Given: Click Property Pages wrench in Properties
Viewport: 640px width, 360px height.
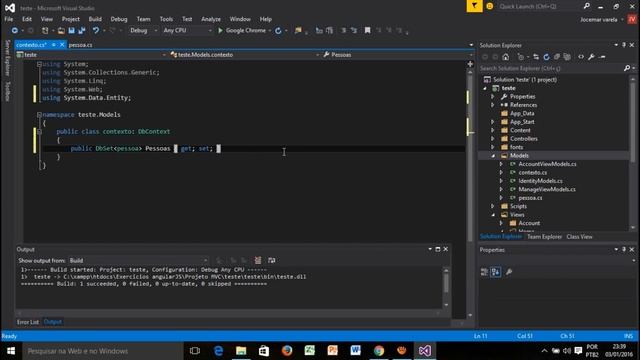Looking at the screenshot, I should coord(509,272).
